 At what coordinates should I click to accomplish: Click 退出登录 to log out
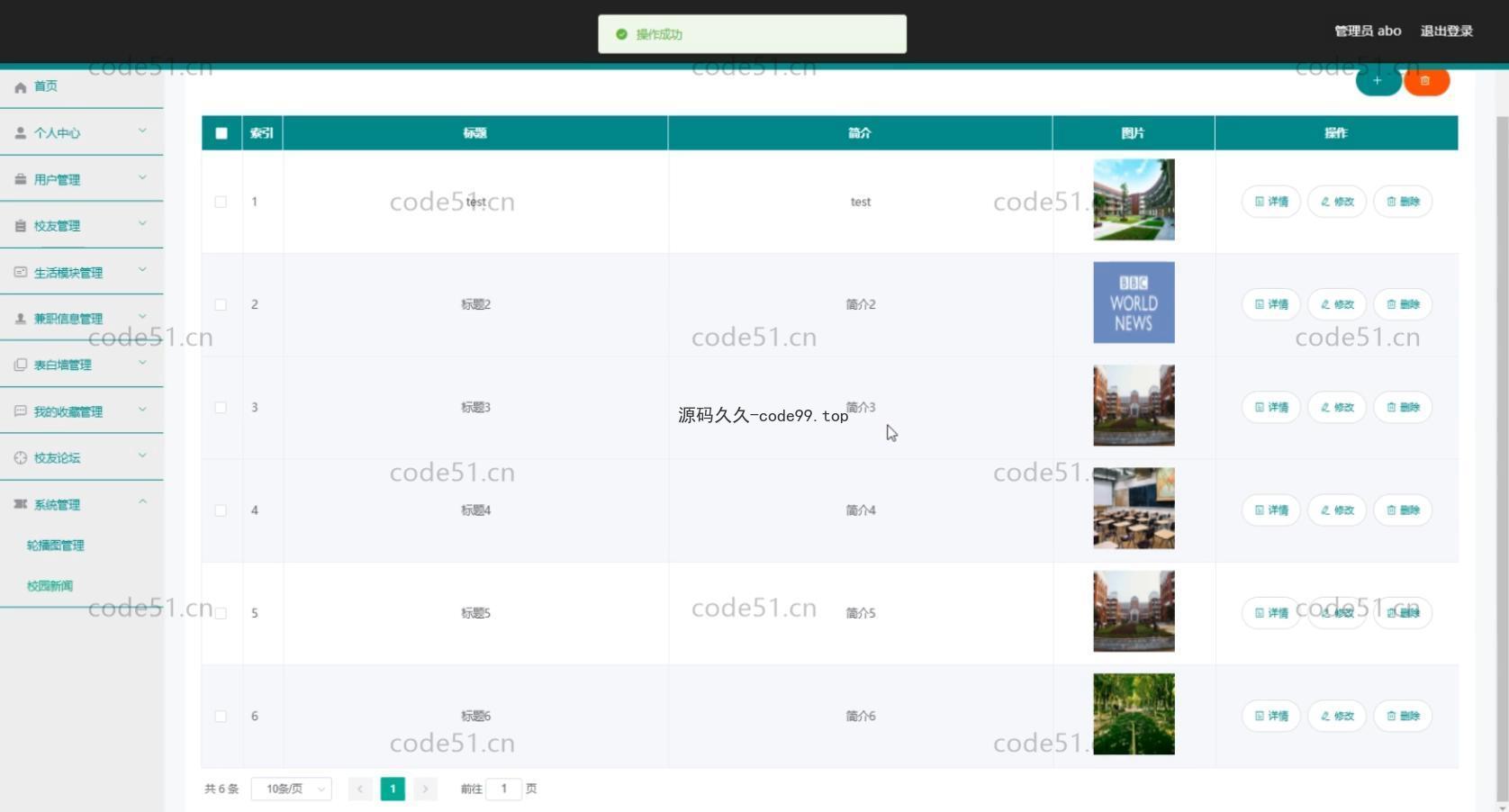[x=1447, y=31]
